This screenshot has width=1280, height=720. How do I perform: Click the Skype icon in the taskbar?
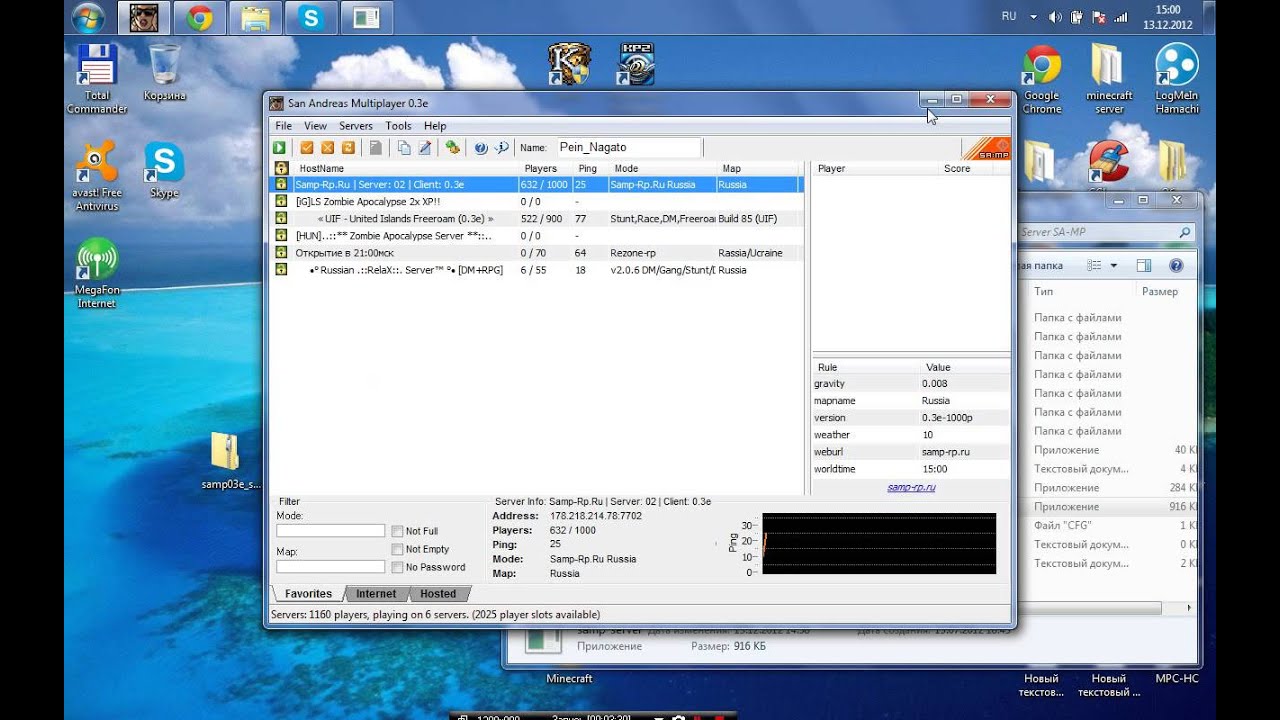click(311, 18)
